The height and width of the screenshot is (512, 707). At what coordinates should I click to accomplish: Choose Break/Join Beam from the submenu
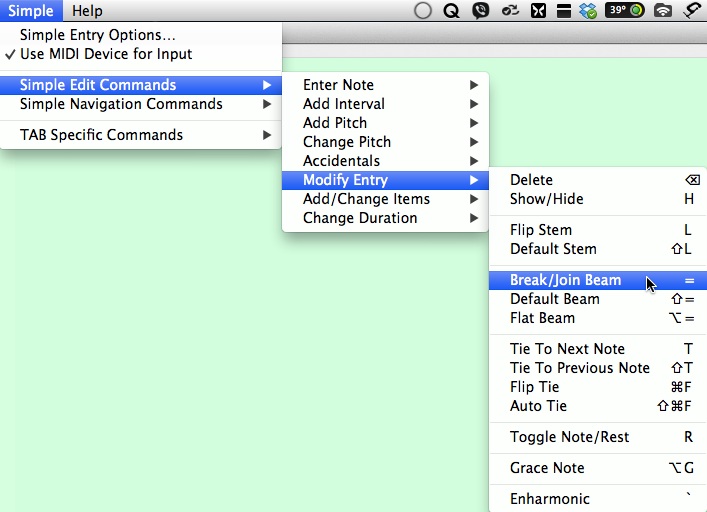[x=565, y=280]
